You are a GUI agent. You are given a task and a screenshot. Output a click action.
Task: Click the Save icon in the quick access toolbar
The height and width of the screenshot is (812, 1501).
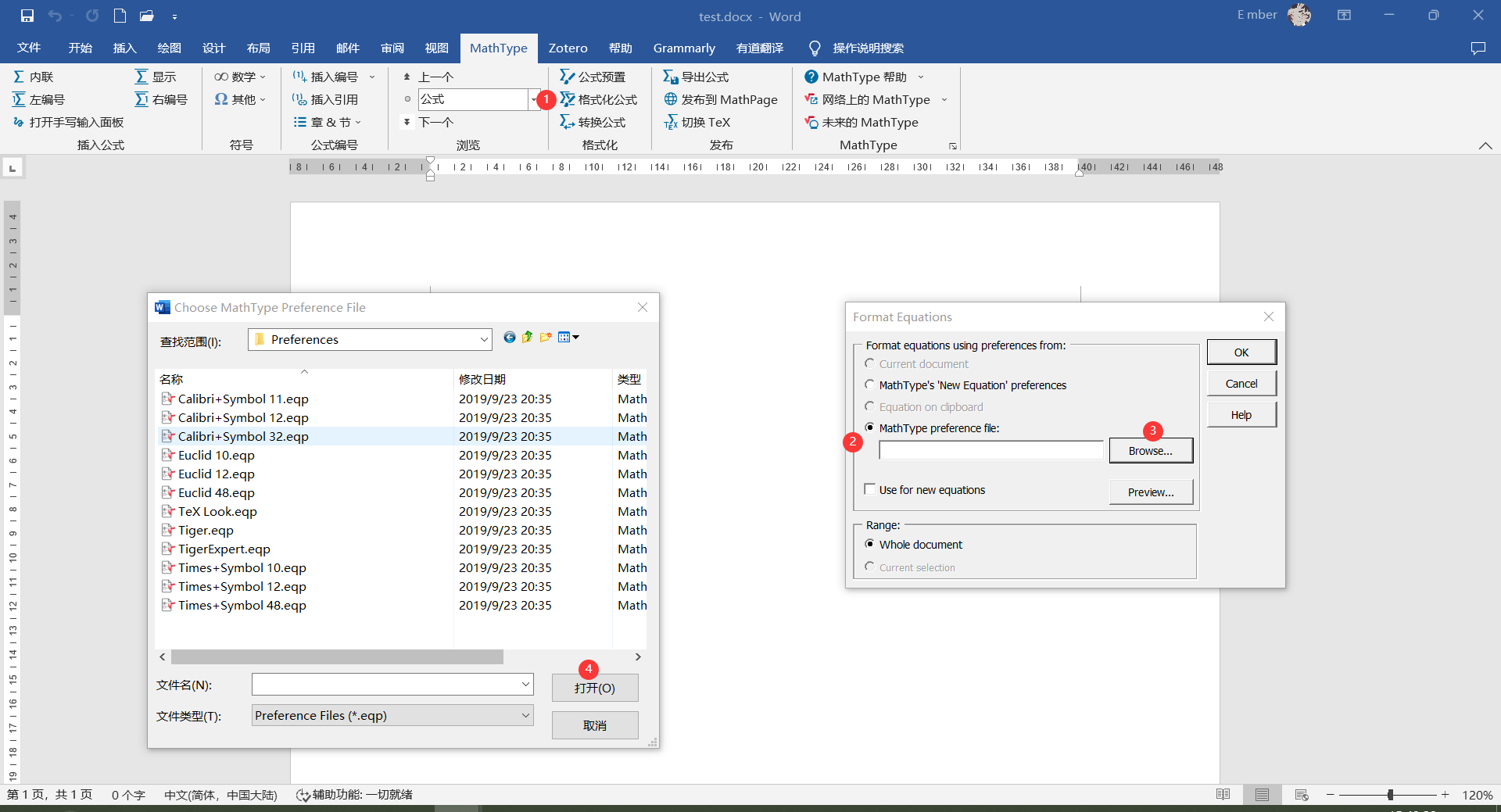tap(27, 16)
